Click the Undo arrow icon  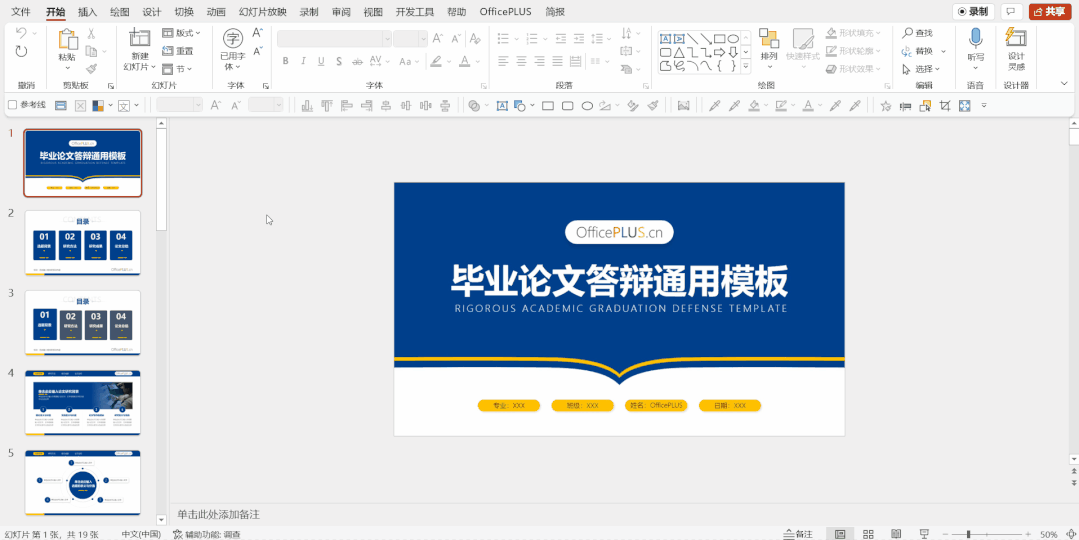pos(21,33)
